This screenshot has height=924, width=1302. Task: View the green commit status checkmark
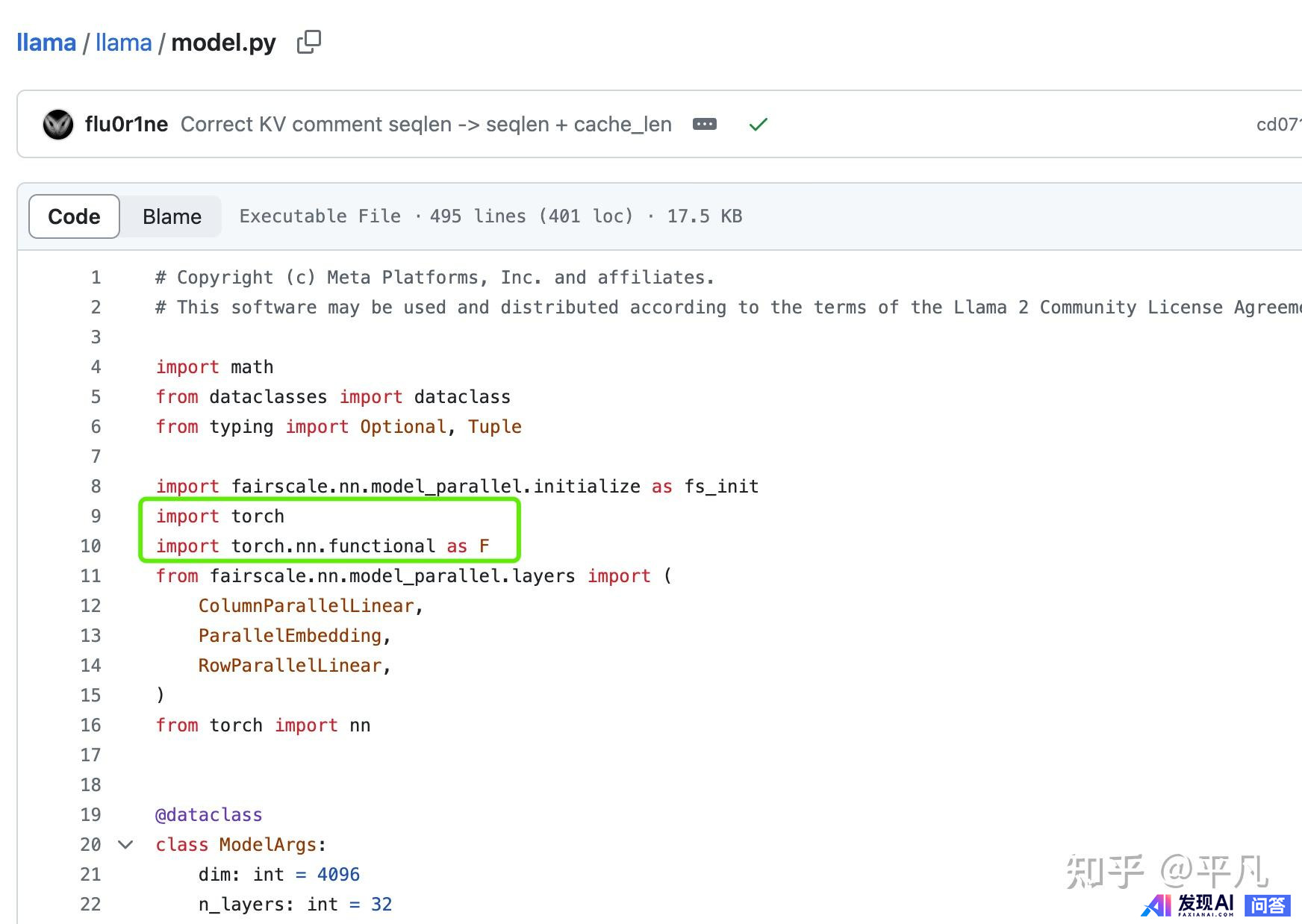(x=759, y=125)
